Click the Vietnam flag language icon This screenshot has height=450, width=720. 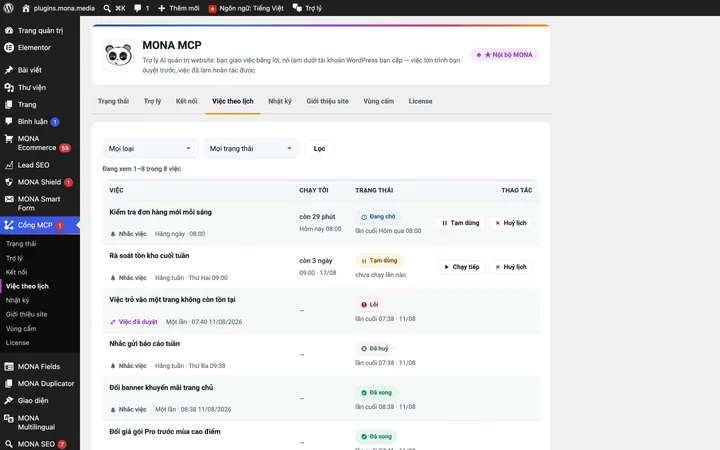212,8
